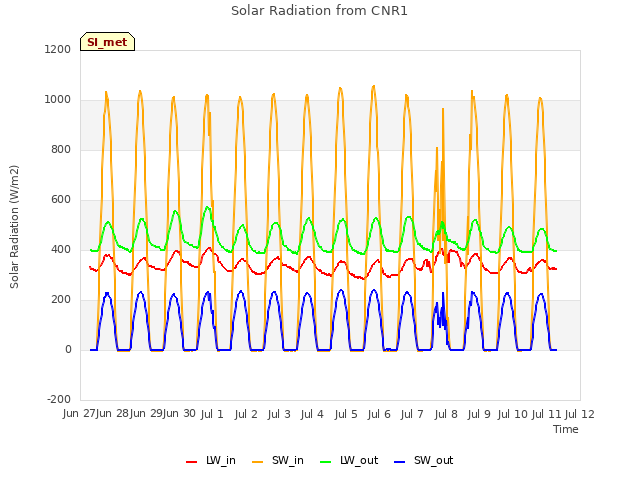Viewport: 640px width, 480px height.
Task: Click the Jul 6 x-axis tick label
Action: pyautogui.click(x=379, y=414)
